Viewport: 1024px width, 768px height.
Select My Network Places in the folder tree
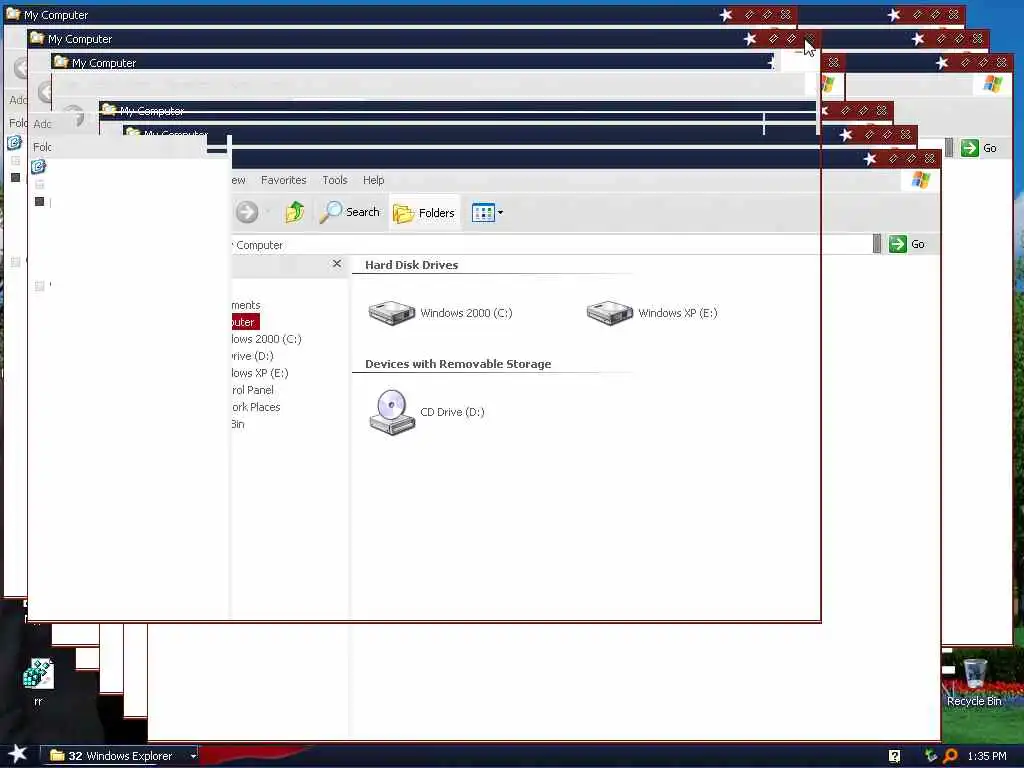point(256,407)
